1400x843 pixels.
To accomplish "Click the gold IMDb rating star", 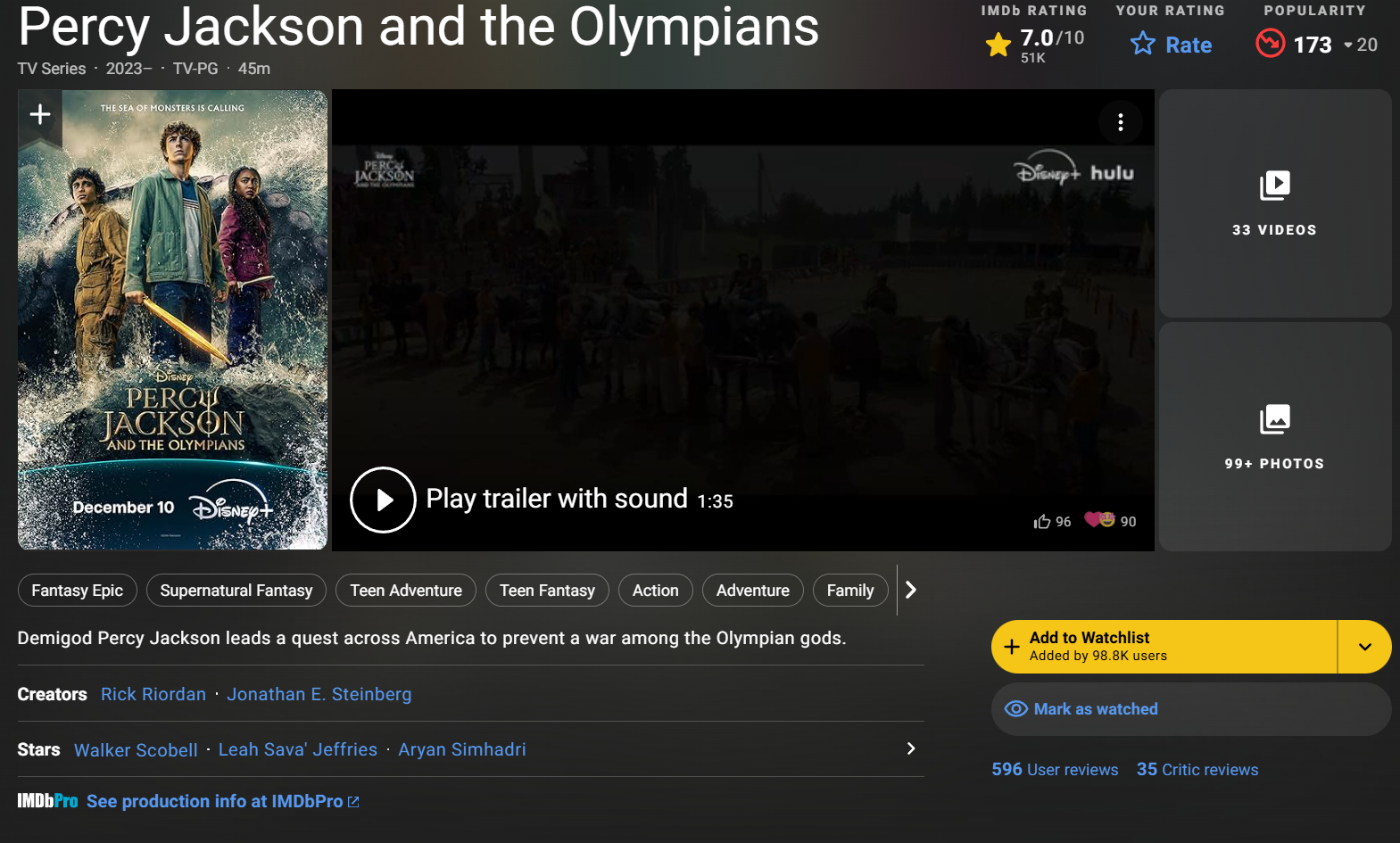I will pos(998,44).
